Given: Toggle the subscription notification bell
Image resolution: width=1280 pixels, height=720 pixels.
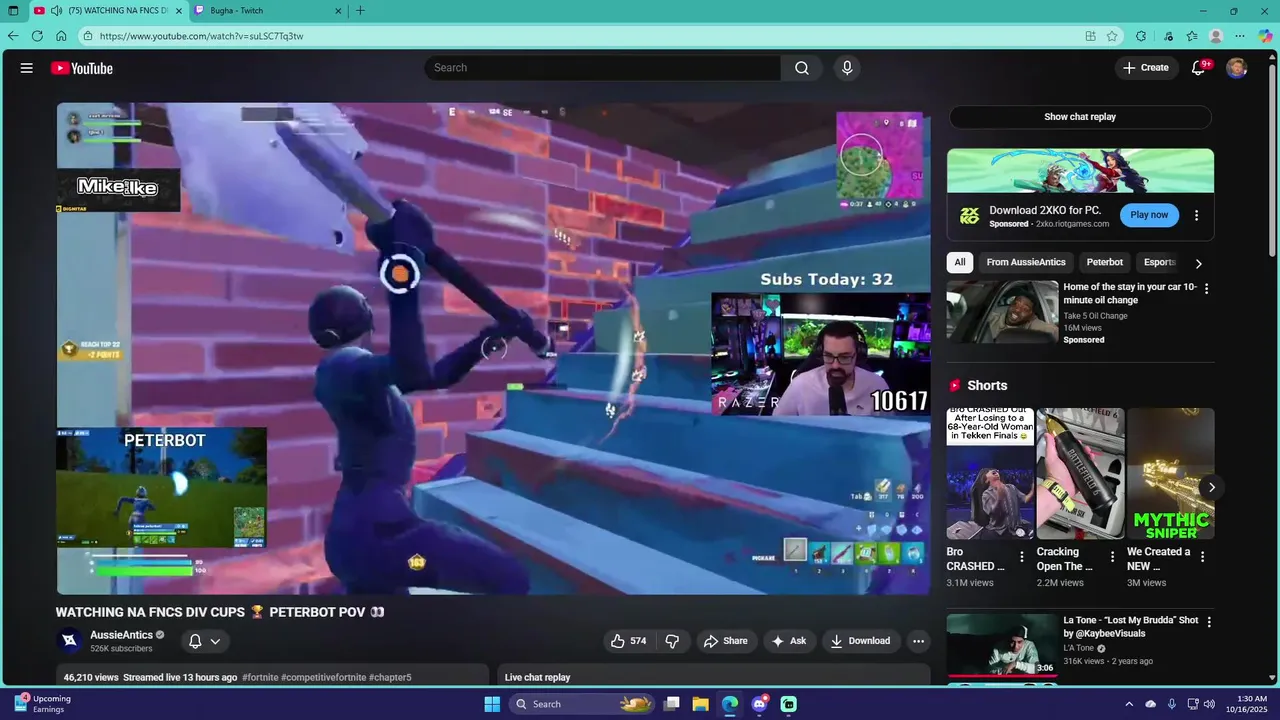Looking at the screenshot, I should (196, 641).
